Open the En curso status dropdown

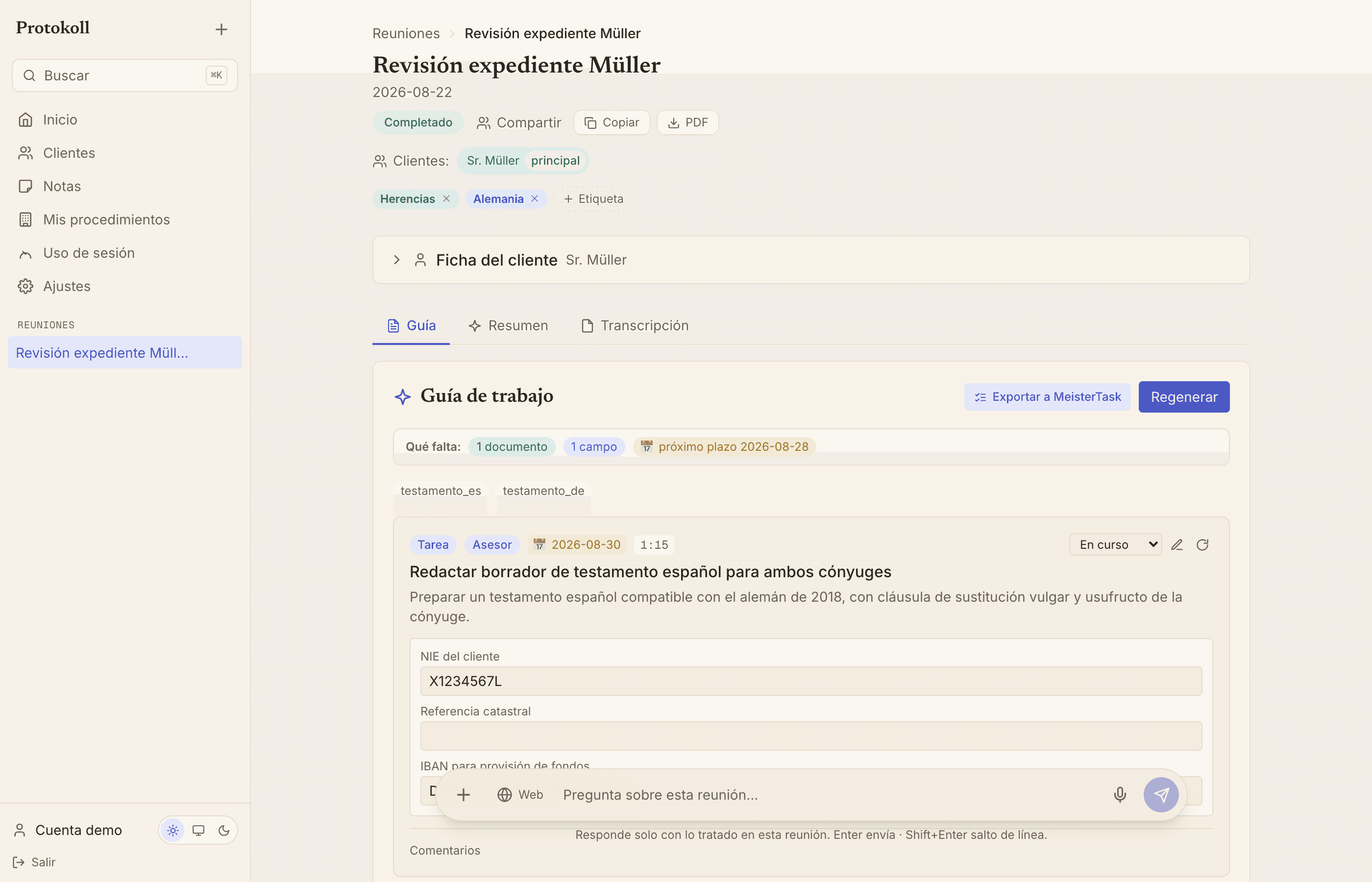pyautogui.click(x=1115, y=545)
